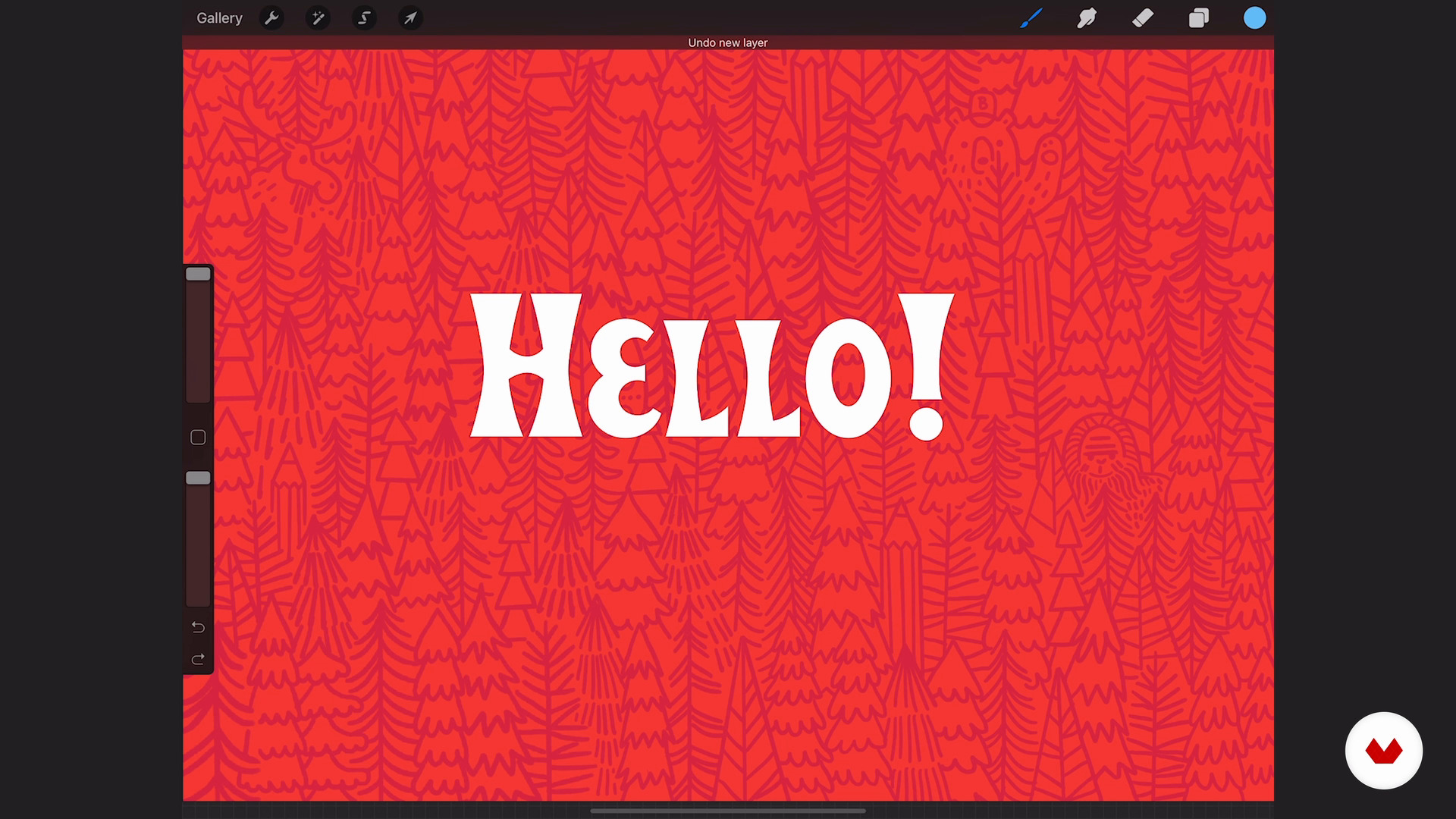
Task: Tap the home indicator bar at bottom
Action: coord(728,811)
